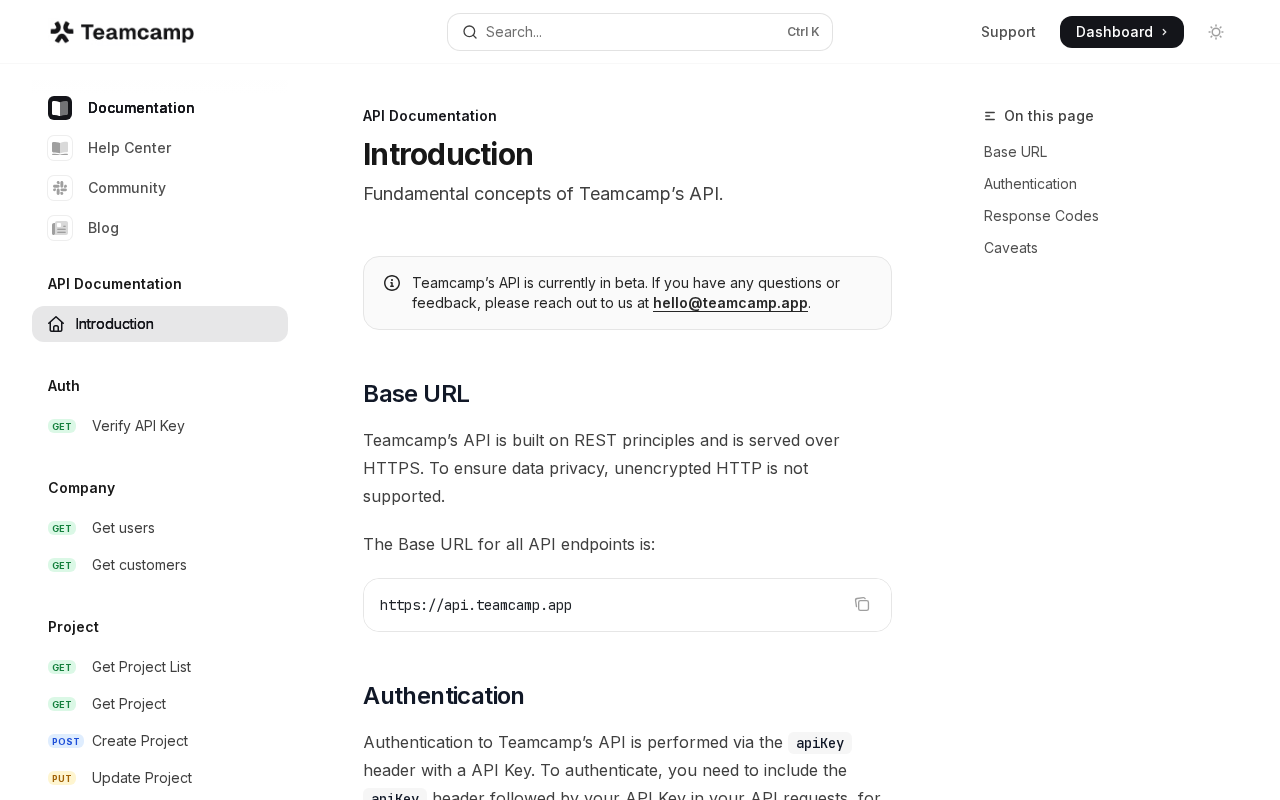Screen dimensions: 1280x800
Task: Jump to Authentication section
Action: point(1030,184)
